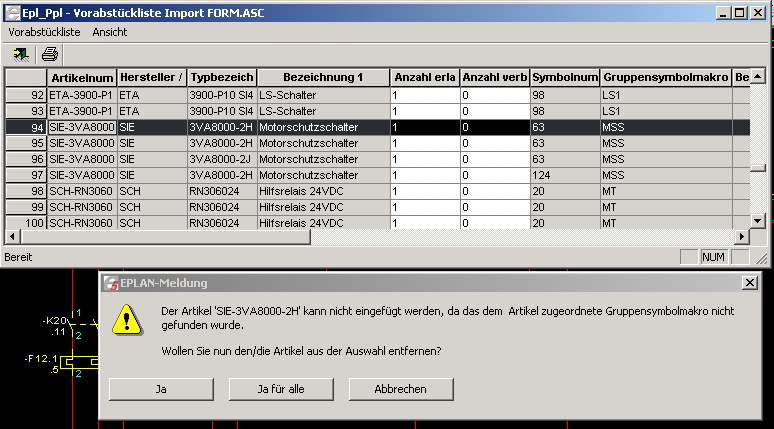774x429 pixels.
Task: Click the printer toolbar icon
Action: (x=49, y=54)
